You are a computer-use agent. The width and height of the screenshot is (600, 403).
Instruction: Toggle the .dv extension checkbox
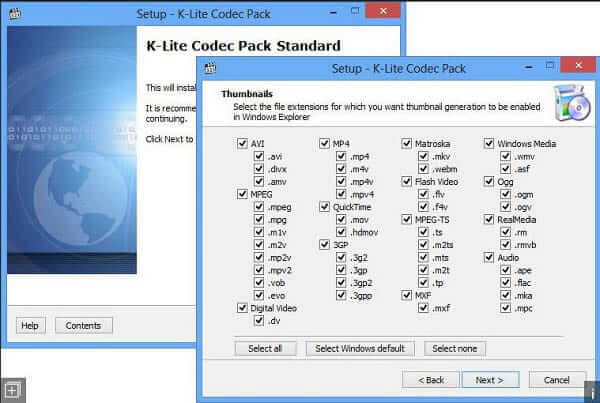tap(259, 320)
